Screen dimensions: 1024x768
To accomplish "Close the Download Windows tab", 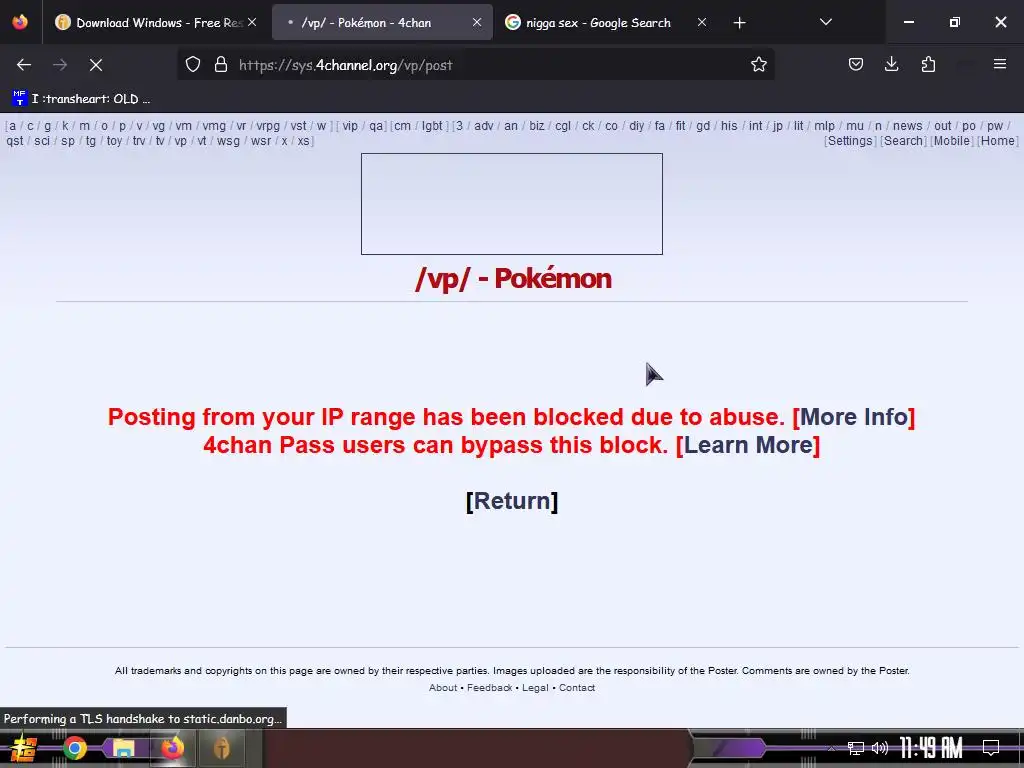I will coord(252,22).
